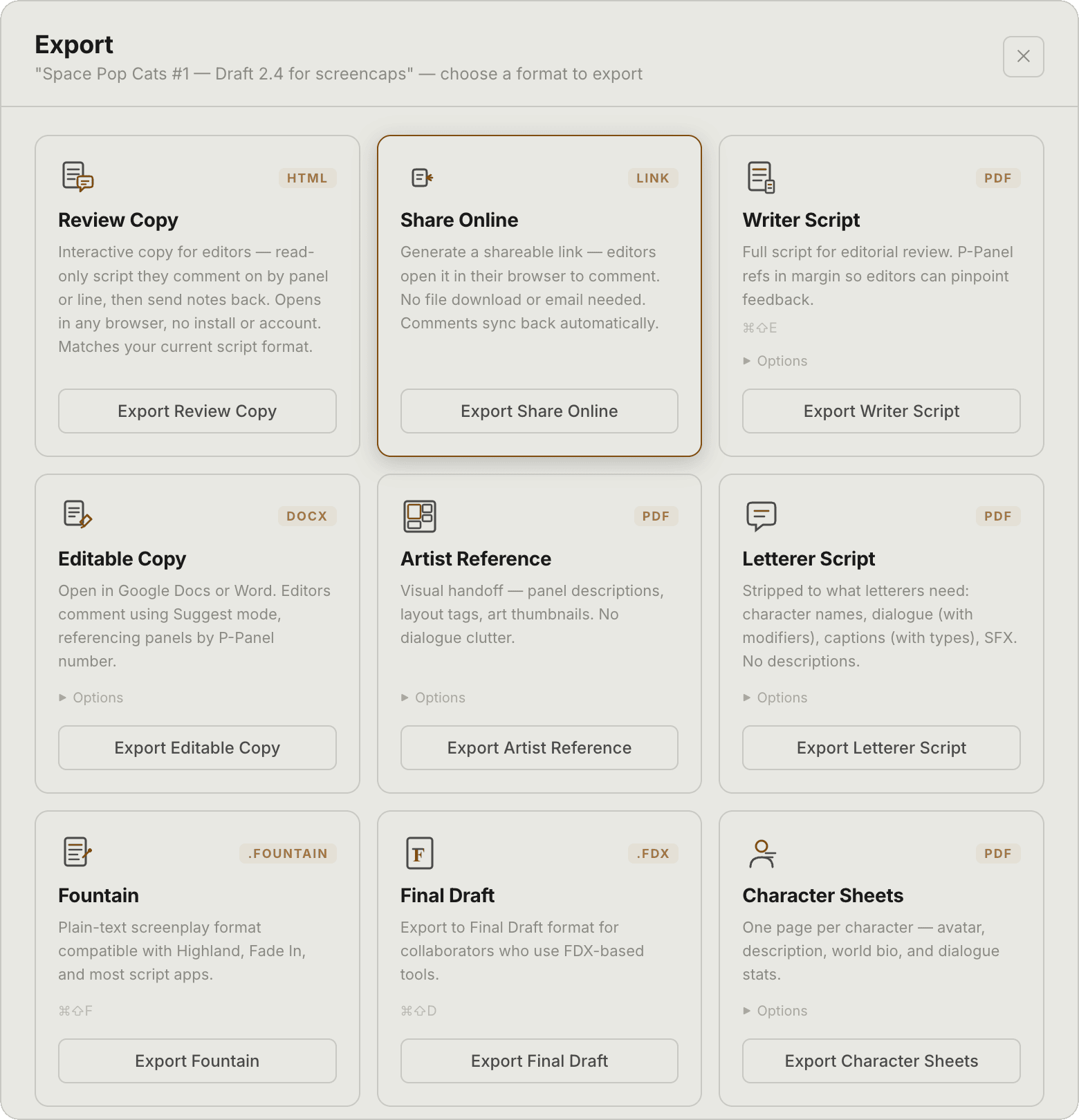Click the Writer Script card title
Image resolution: width=1079 pixels, height=1120 pixels.
(801, 220)
